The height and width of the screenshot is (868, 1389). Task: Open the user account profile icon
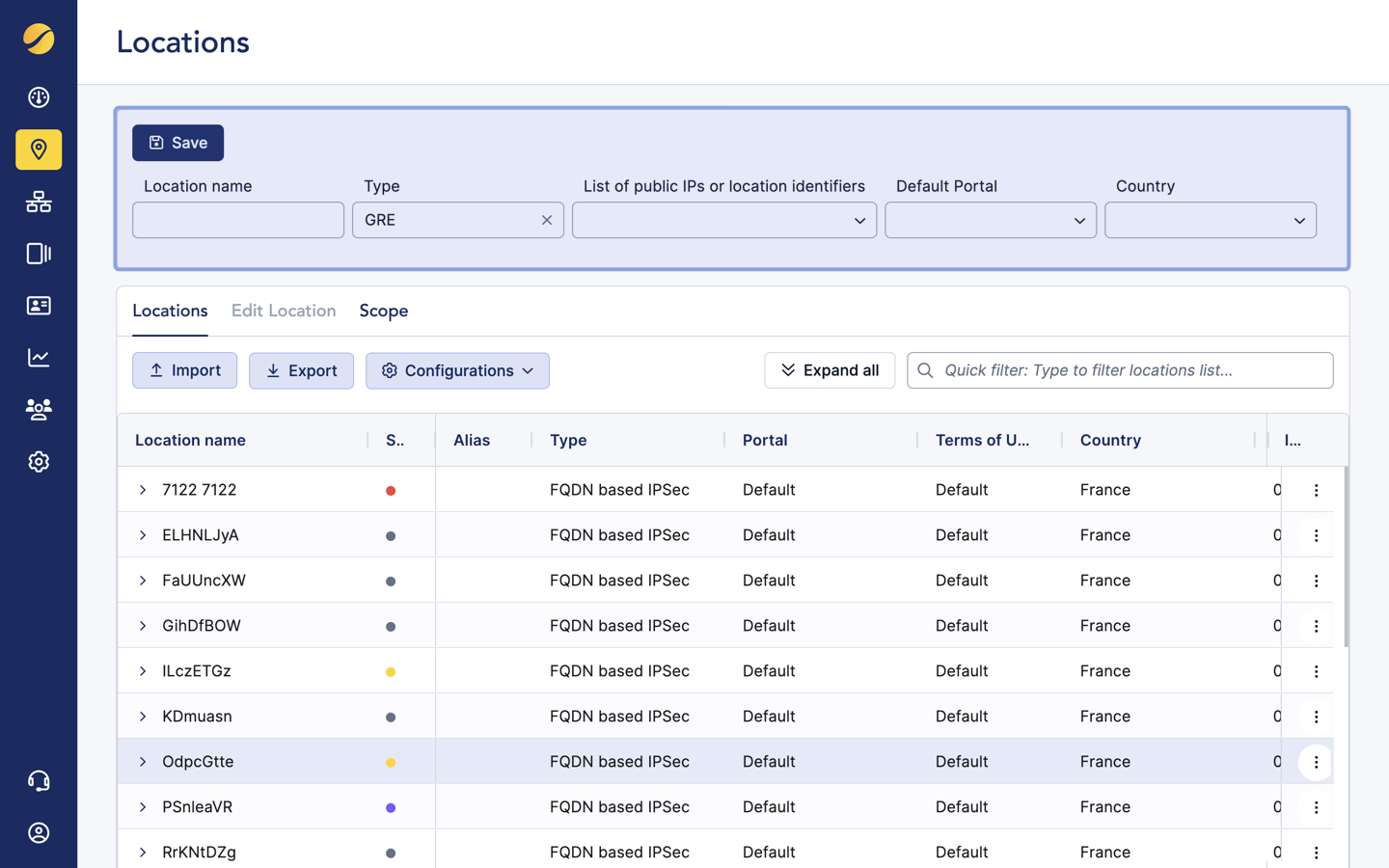(x=39, y=833)
